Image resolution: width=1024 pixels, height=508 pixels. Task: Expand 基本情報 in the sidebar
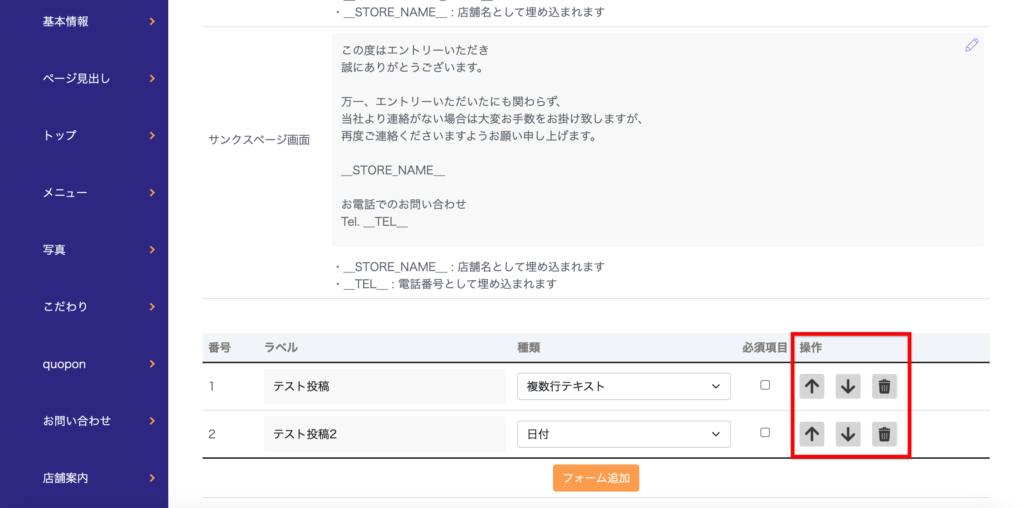point(83,21)
